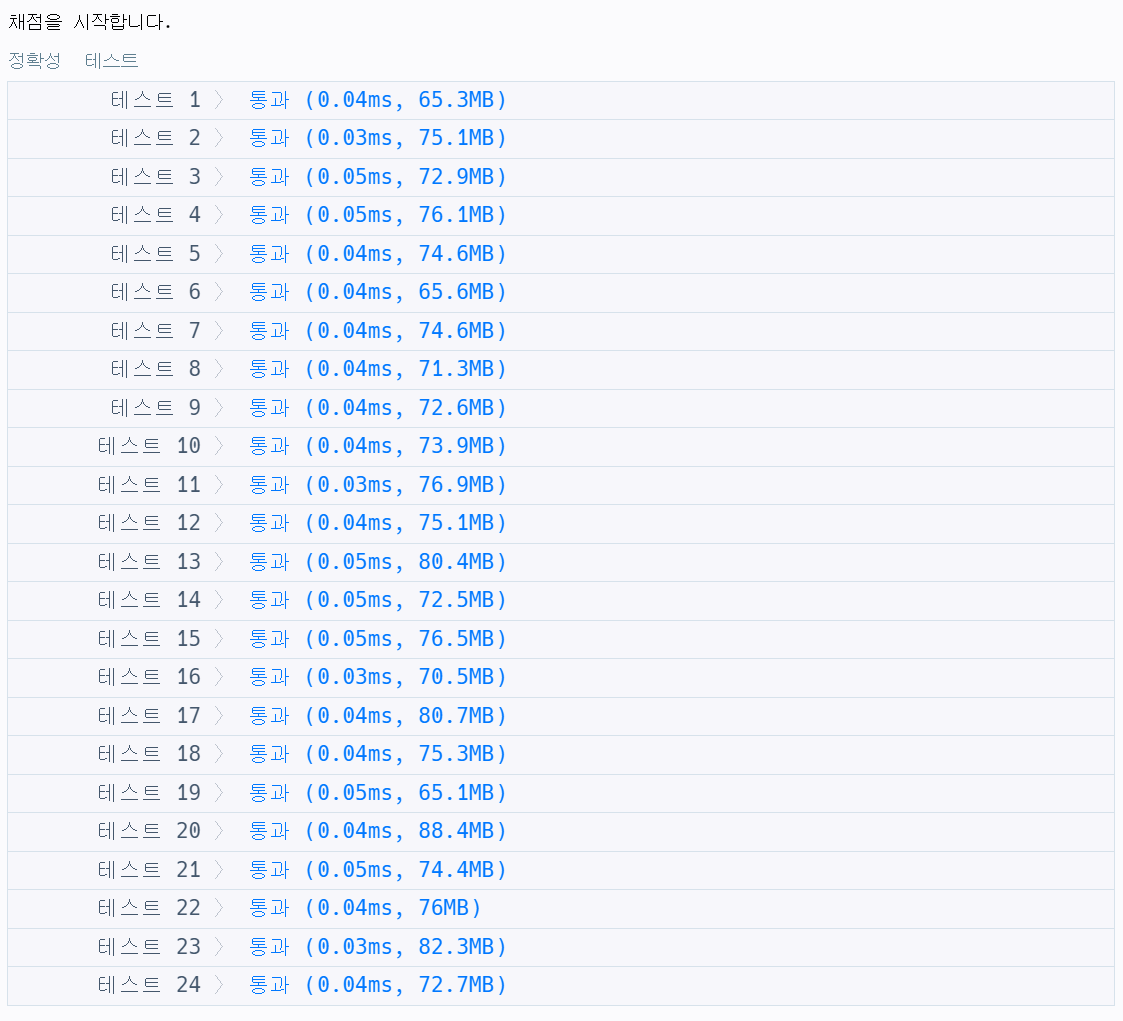Click the chevron beside 테스트 12
Screen dimensions: 1123x1021
pyautogui.click(x=219, y=523)
